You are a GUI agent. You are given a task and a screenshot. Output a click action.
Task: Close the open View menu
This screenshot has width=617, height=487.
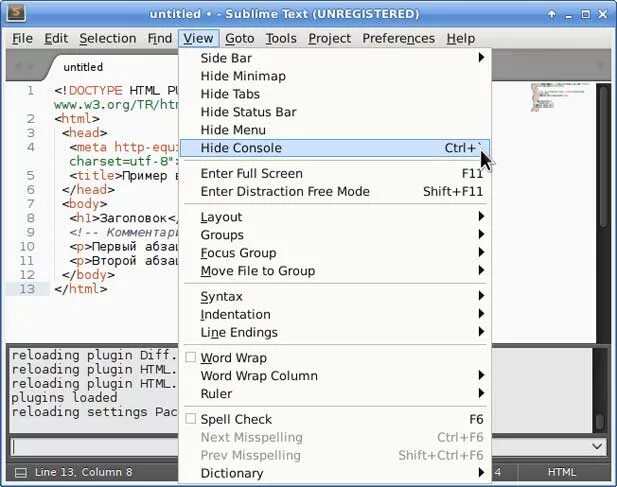tap(198, 39)
